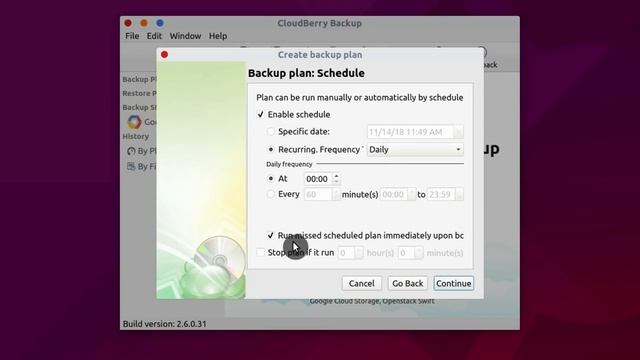Click the stop plan hours field
Viewport: 640px width, 360px height.
point(347,253)
